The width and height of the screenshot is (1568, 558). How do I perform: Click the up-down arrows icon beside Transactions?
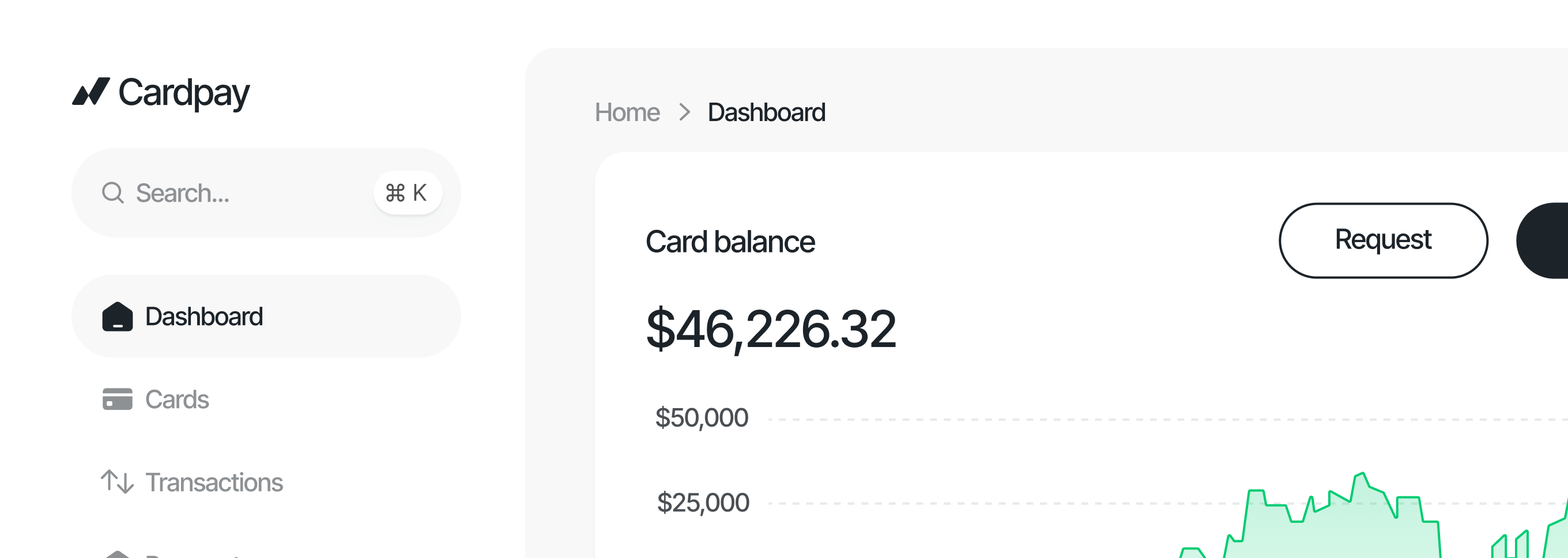pos(116,482)
